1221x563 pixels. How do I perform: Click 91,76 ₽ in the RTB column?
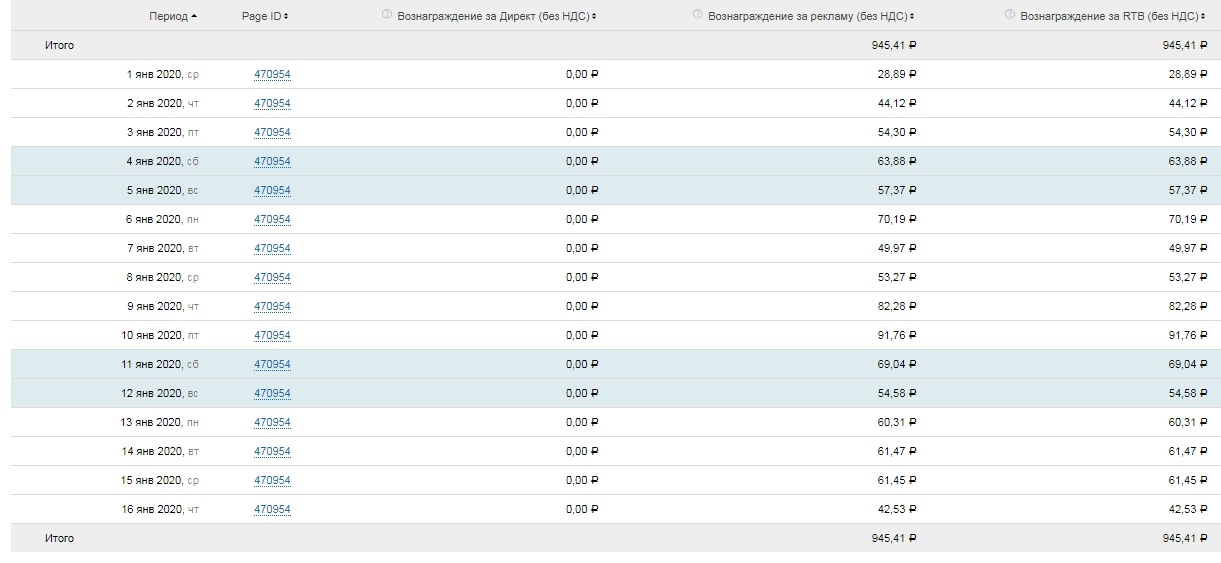[1189, 336]
